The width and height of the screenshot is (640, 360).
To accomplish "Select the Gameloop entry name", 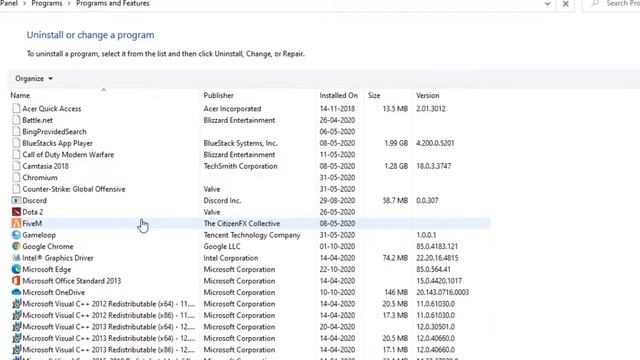I will click(x=39, y=235).
